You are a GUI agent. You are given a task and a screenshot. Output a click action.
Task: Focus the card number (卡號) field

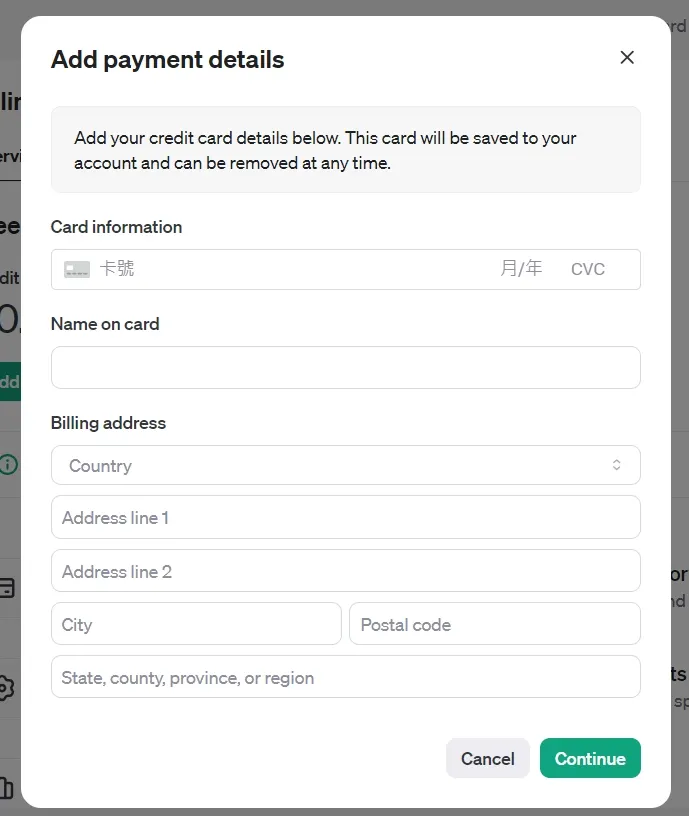pos(290,269)
